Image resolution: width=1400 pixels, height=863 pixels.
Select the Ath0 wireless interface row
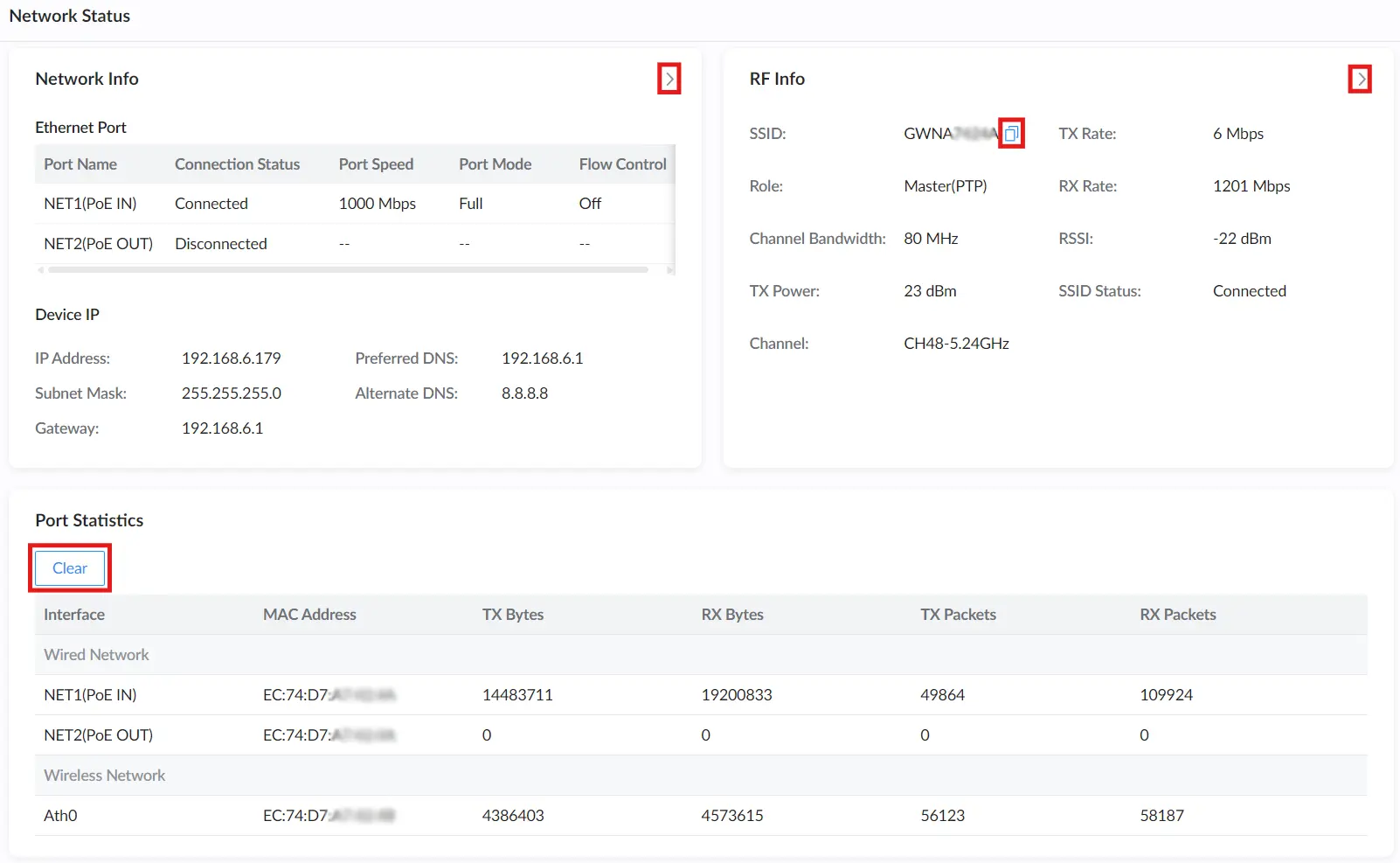coord(701,816)
